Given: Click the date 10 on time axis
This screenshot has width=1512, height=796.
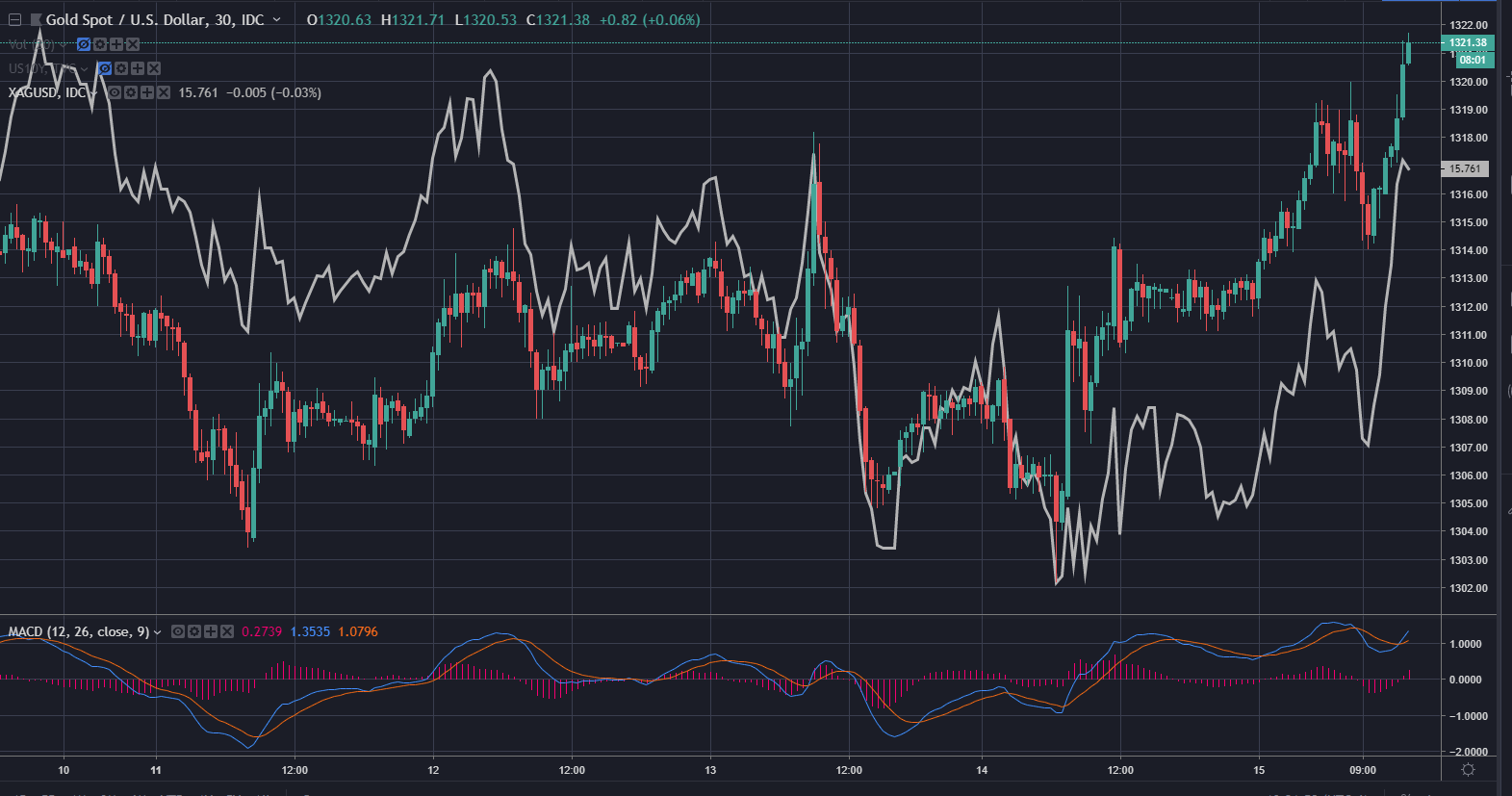Looking at the screenshot, I should [x=64, y=770].
